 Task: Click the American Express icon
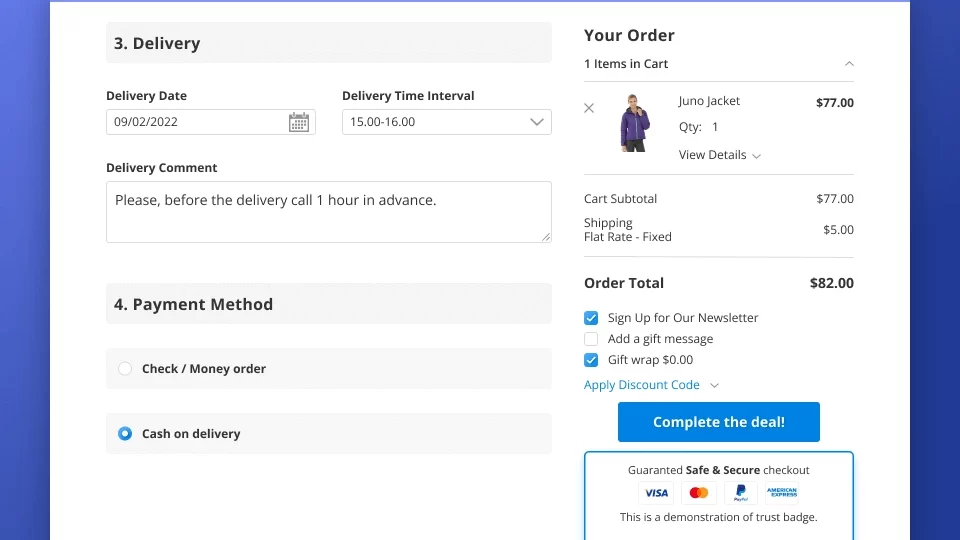(x=782, y=492)
